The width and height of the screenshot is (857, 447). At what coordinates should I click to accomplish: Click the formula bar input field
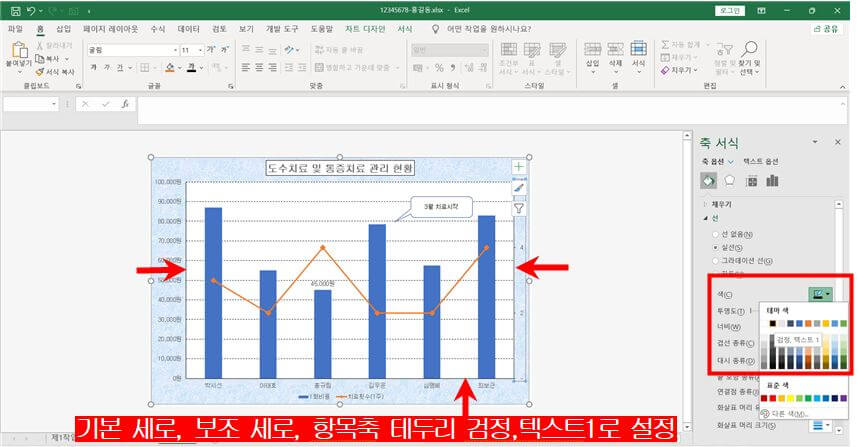point(492,111)
